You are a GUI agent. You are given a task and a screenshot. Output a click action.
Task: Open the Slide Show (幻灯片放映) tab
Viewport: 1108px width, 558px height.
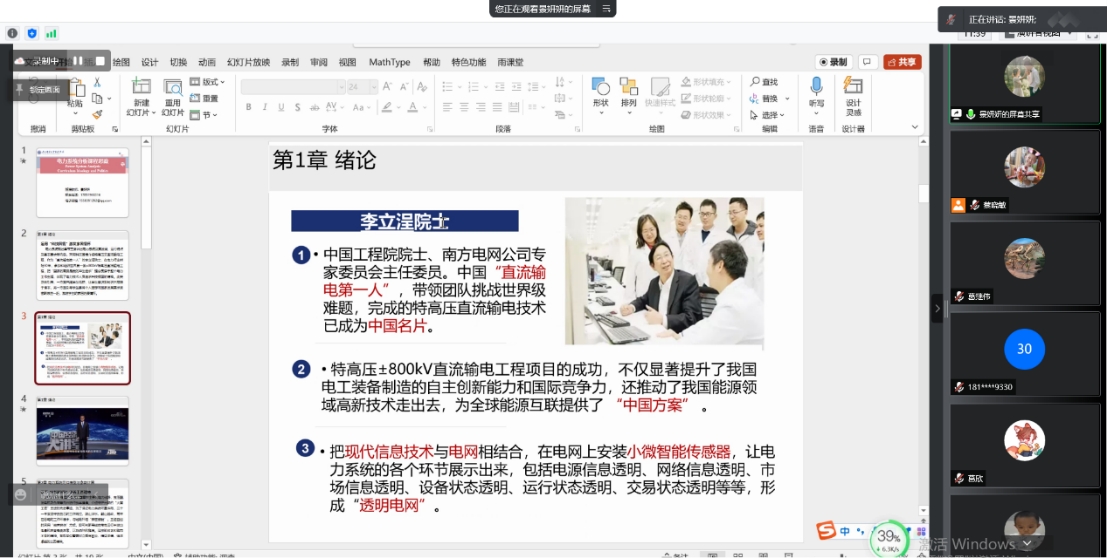click(249, 62)
